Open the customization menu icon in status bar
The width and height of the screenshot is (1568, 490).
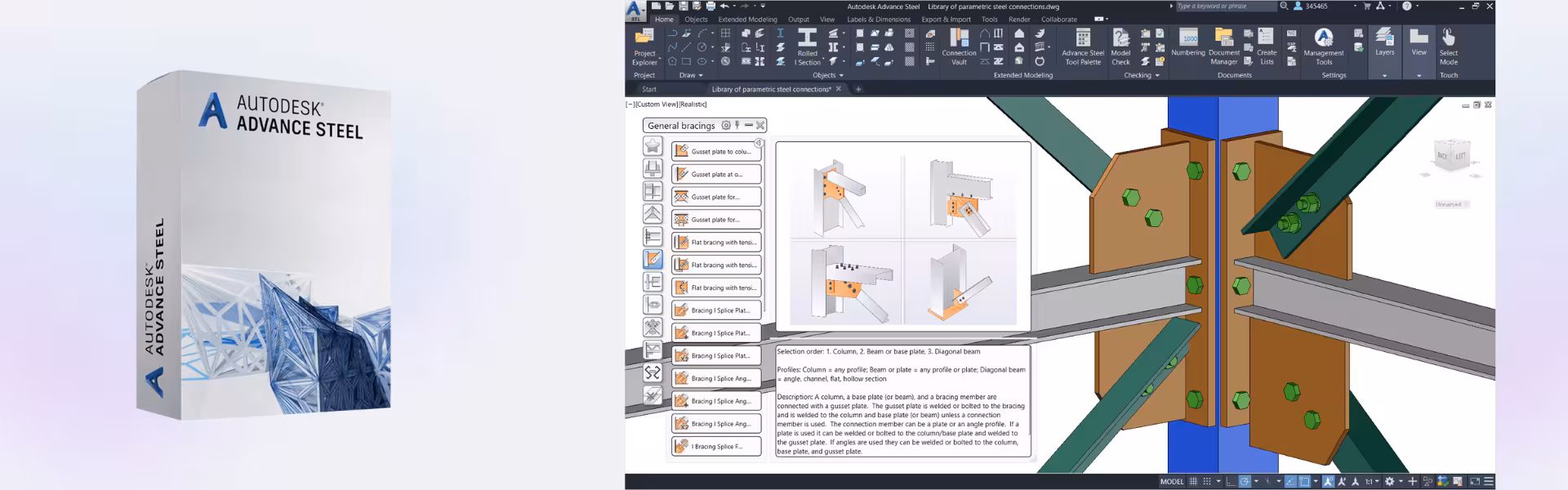1489,481
